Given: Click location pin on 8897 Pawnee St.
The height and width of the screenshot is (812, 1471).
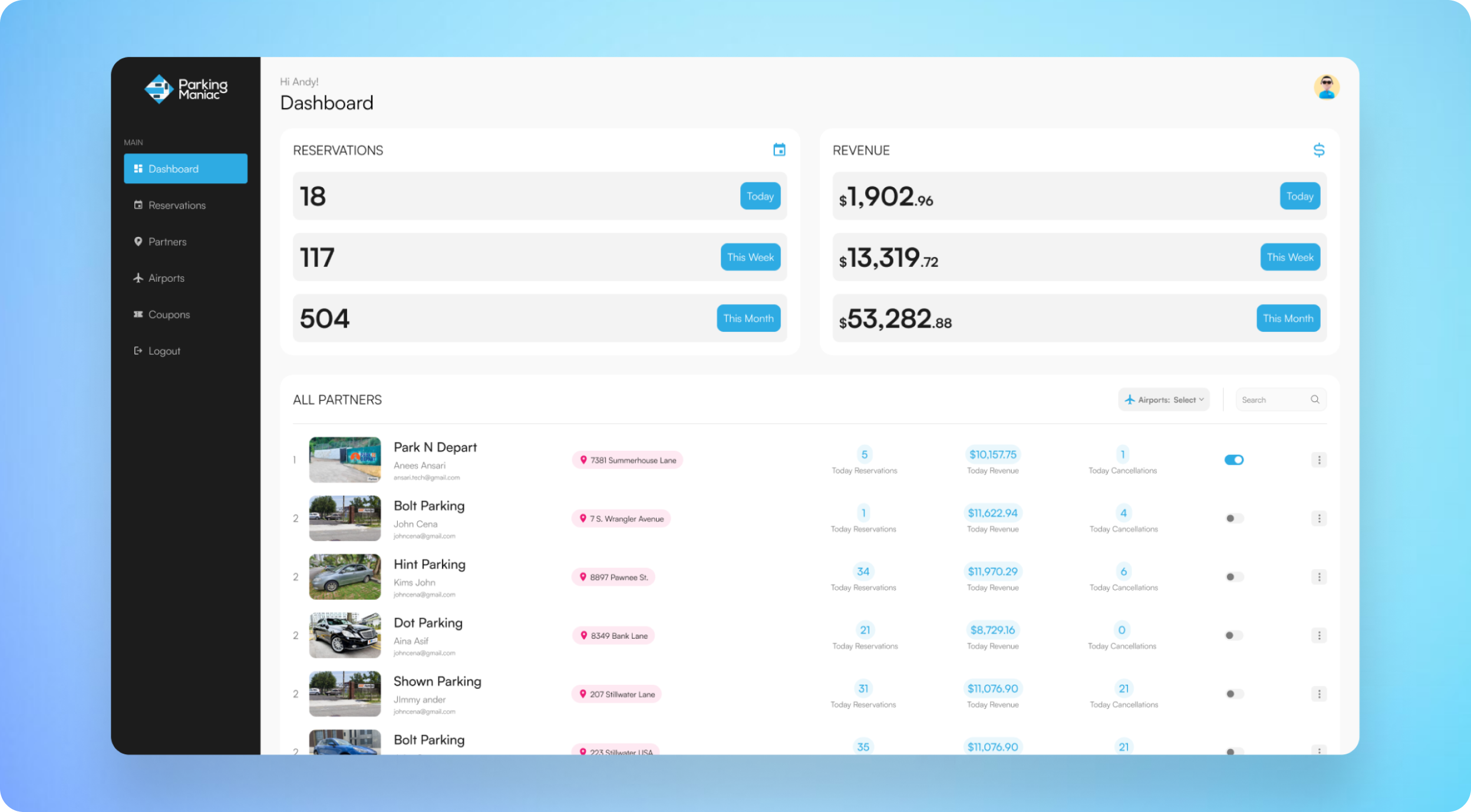Looking at the screenshot, I should pyautogui.click(x=583, y=577).
